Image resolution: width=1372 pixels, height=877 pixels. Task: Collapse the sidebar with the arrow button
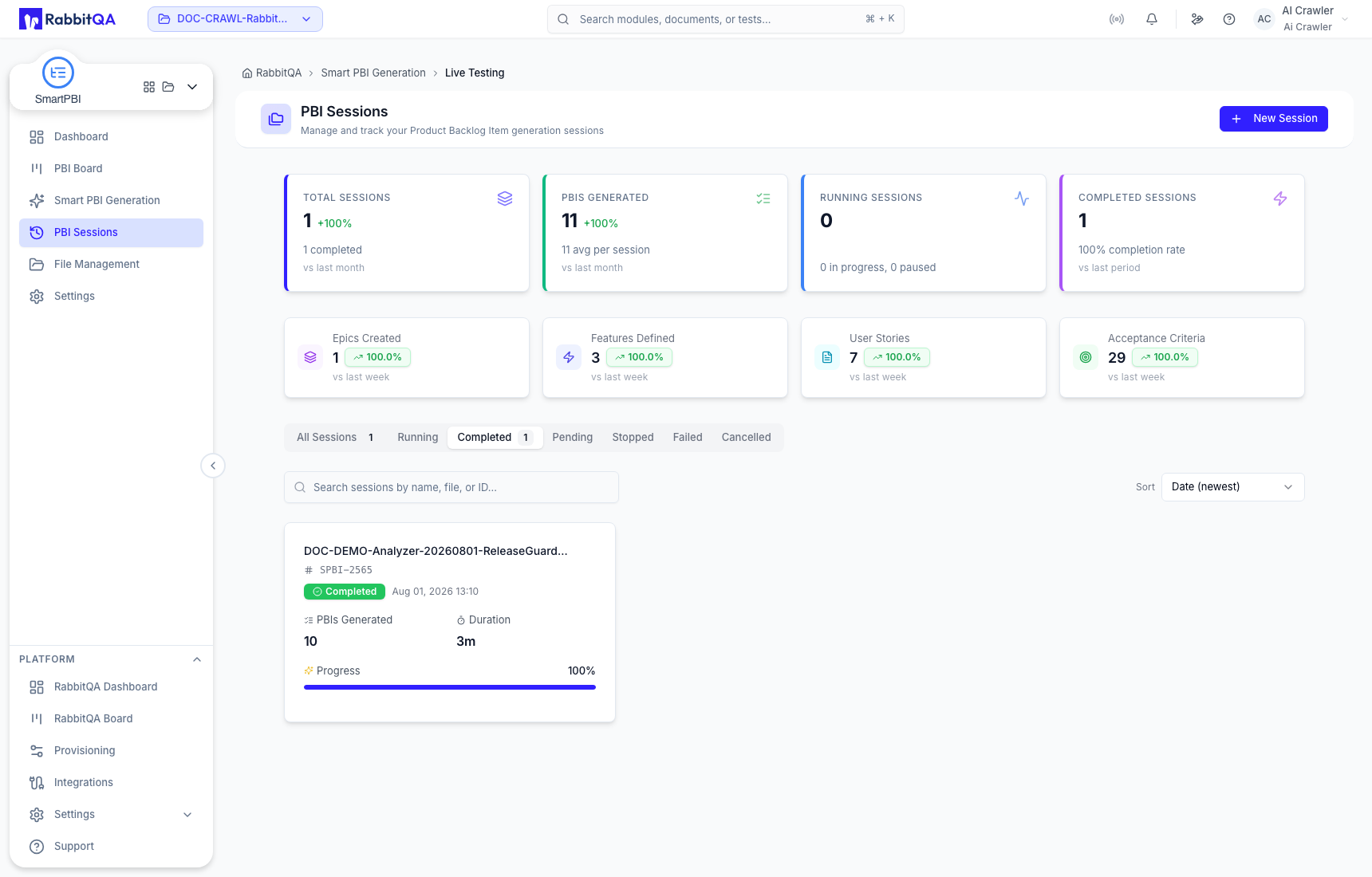213,466
